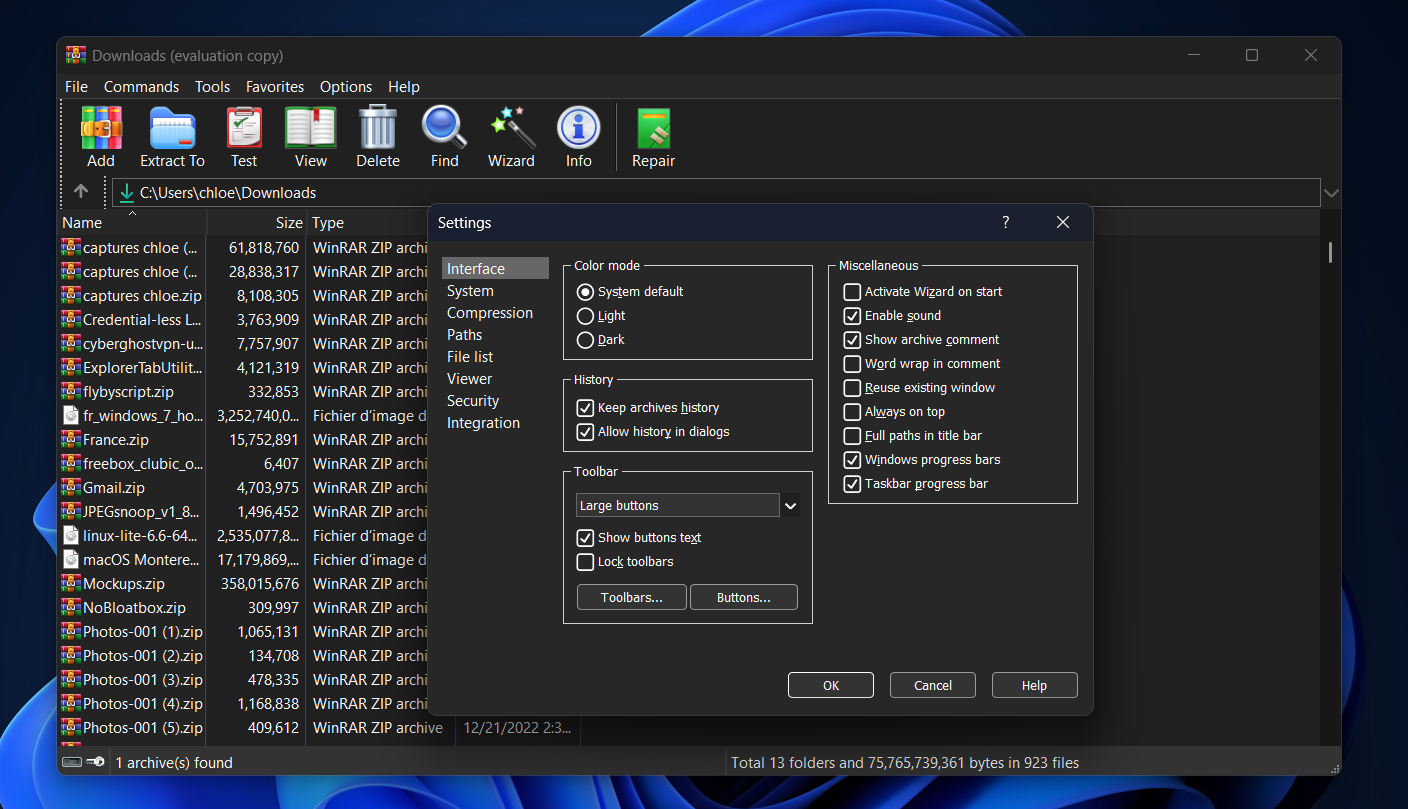
Task: Select the Dark color mode
Action: click(585, 339)
